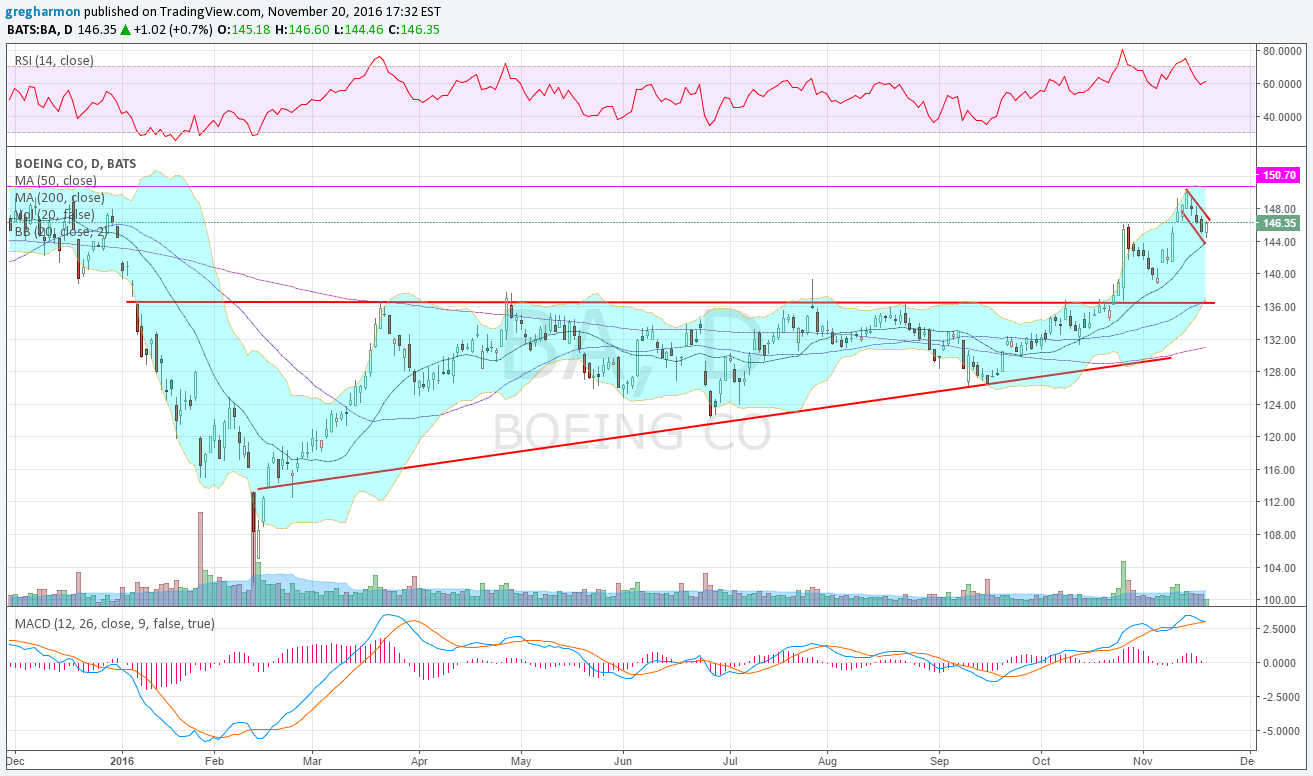The width and height of the screenshot is (1313, 776).
Task: Click the 124.00 price axis label
Action: coord(1278,405)
